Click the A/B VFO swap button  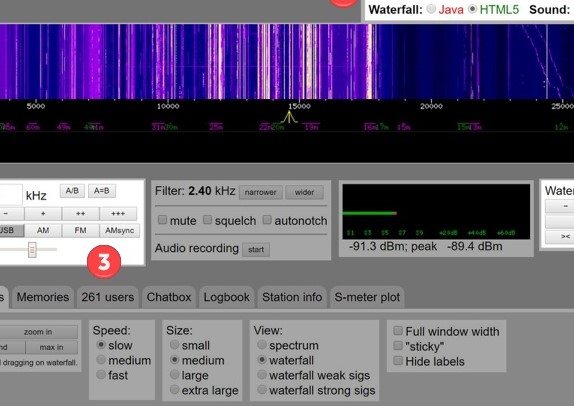pos(72,191)
